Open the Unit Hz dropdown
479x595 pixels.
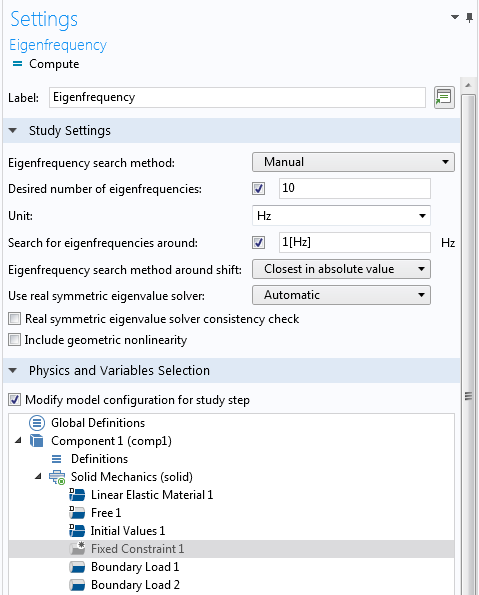(x=341, y=216)
